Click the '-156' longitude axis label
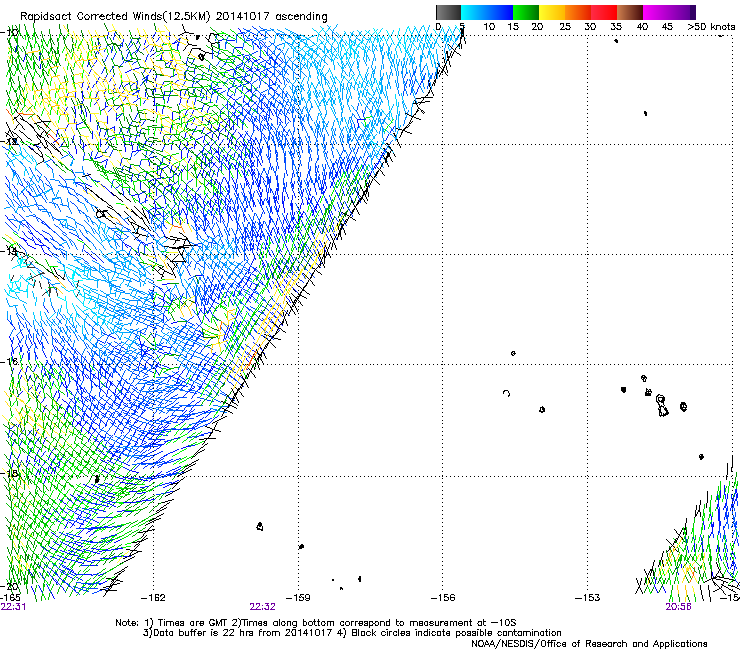The height and width of the screenshot is (650, 740). (443, 598)
